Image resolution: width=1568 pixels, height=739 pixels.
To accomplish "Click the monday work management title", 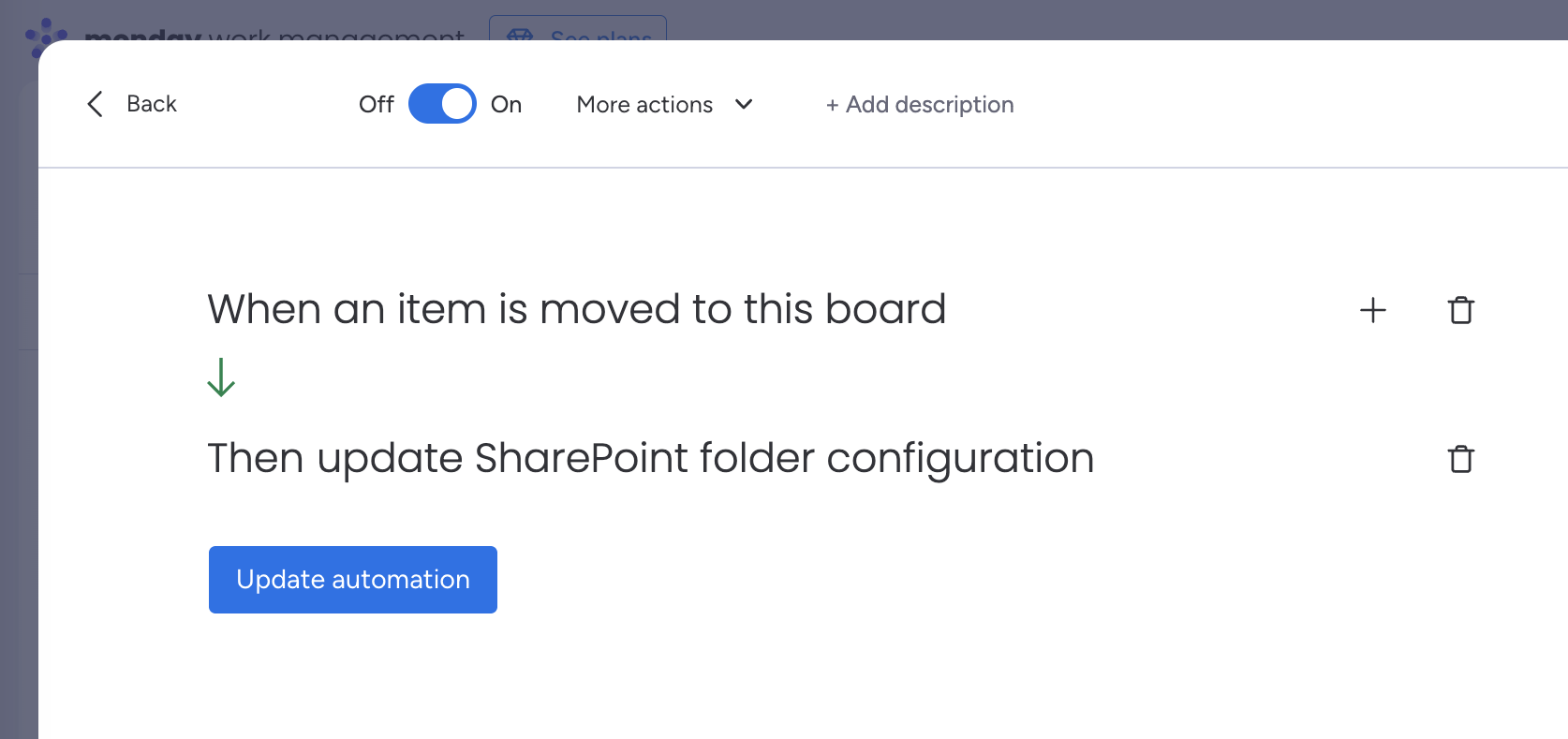I will tap(274, 36).
